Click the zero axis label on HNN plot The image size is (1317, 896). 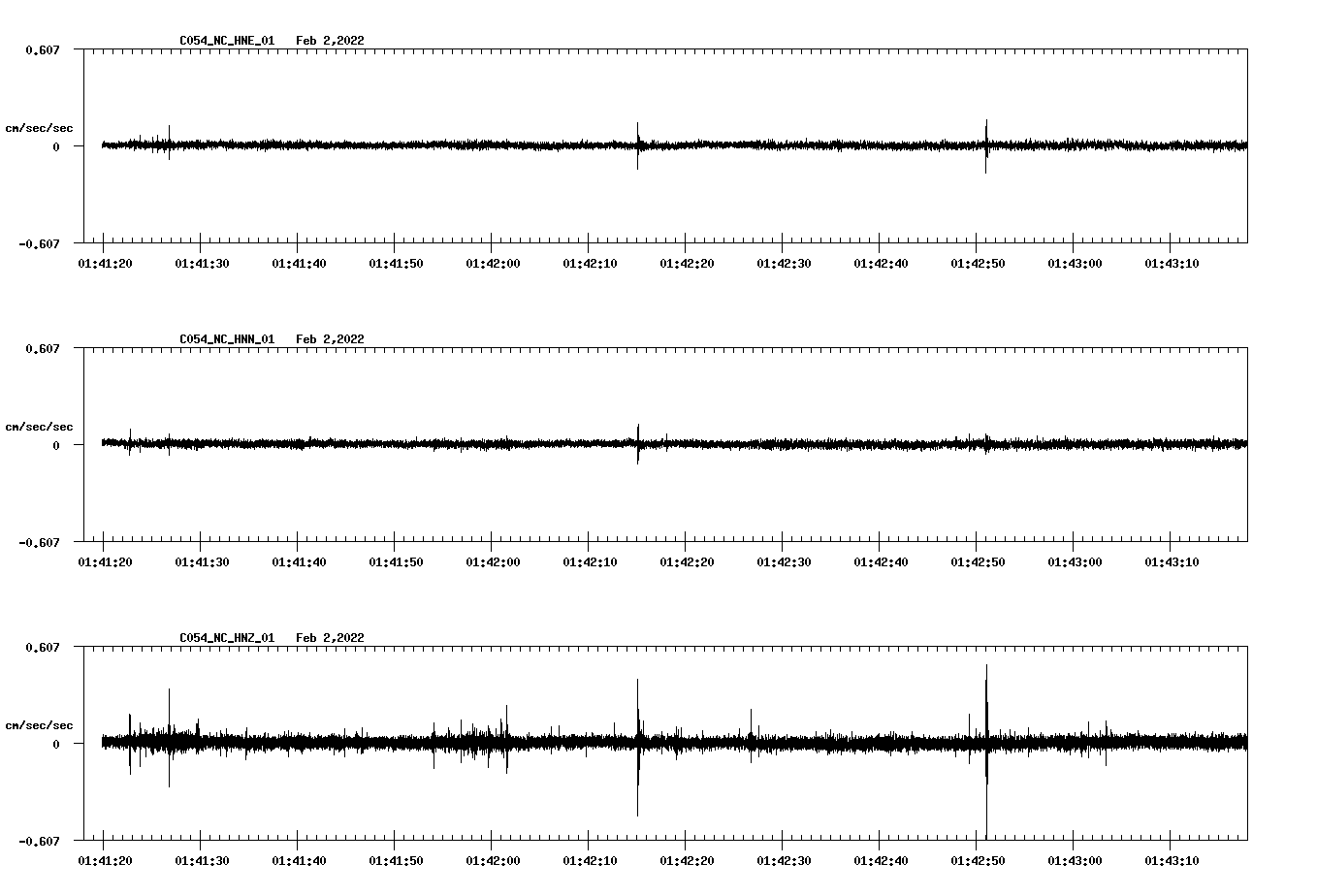coord(56,445)
